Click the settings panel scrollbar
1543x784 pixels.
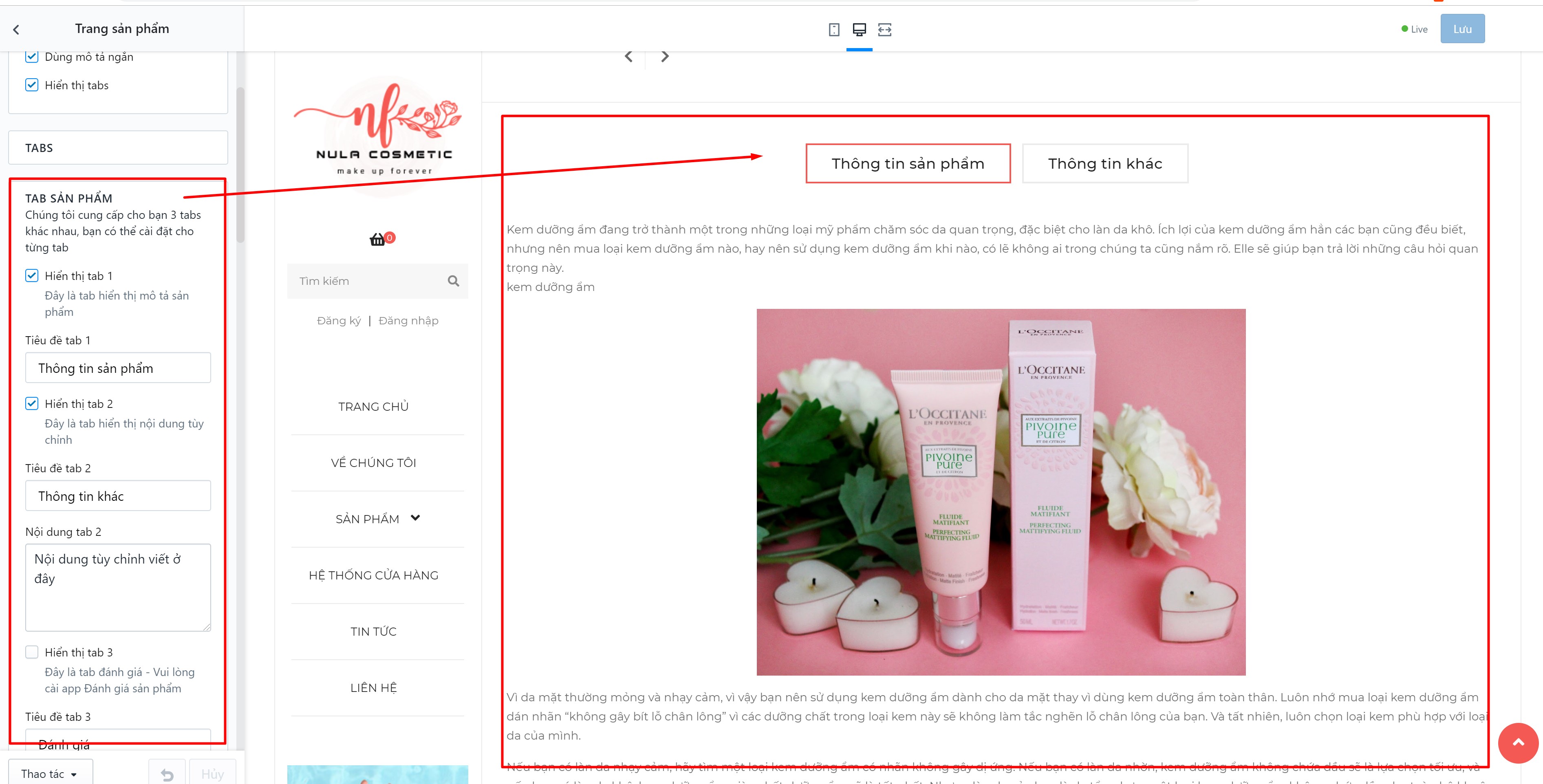click(x=241, y=165)
